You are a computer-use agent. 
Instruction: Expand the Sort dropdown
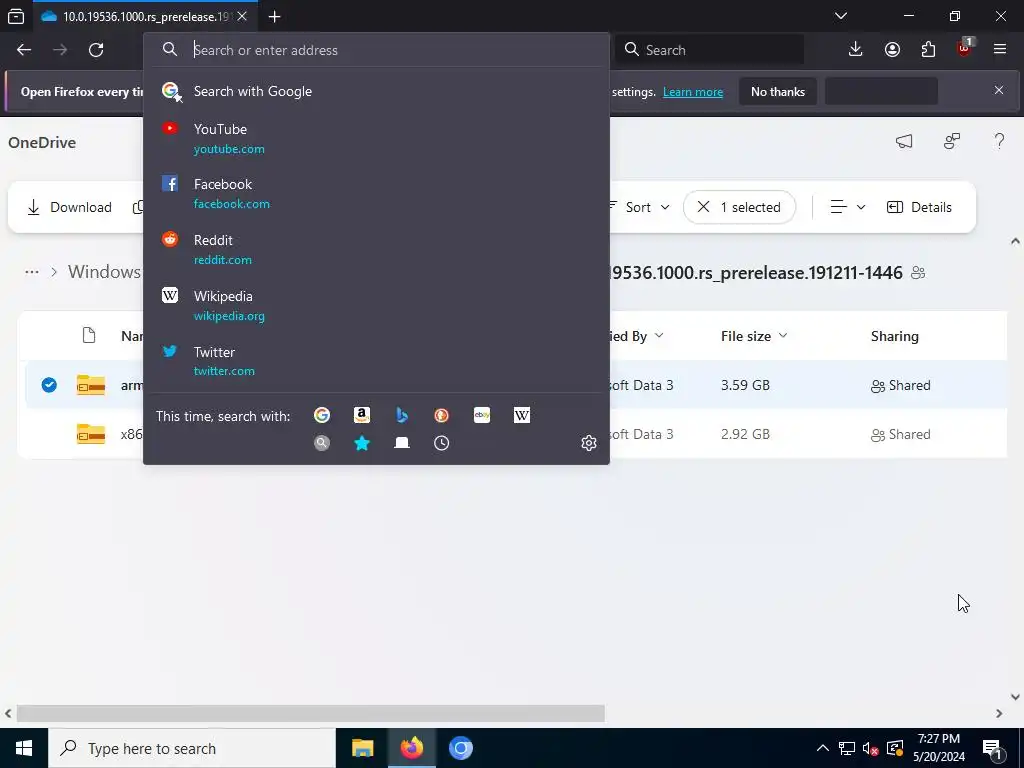(639, 207)
